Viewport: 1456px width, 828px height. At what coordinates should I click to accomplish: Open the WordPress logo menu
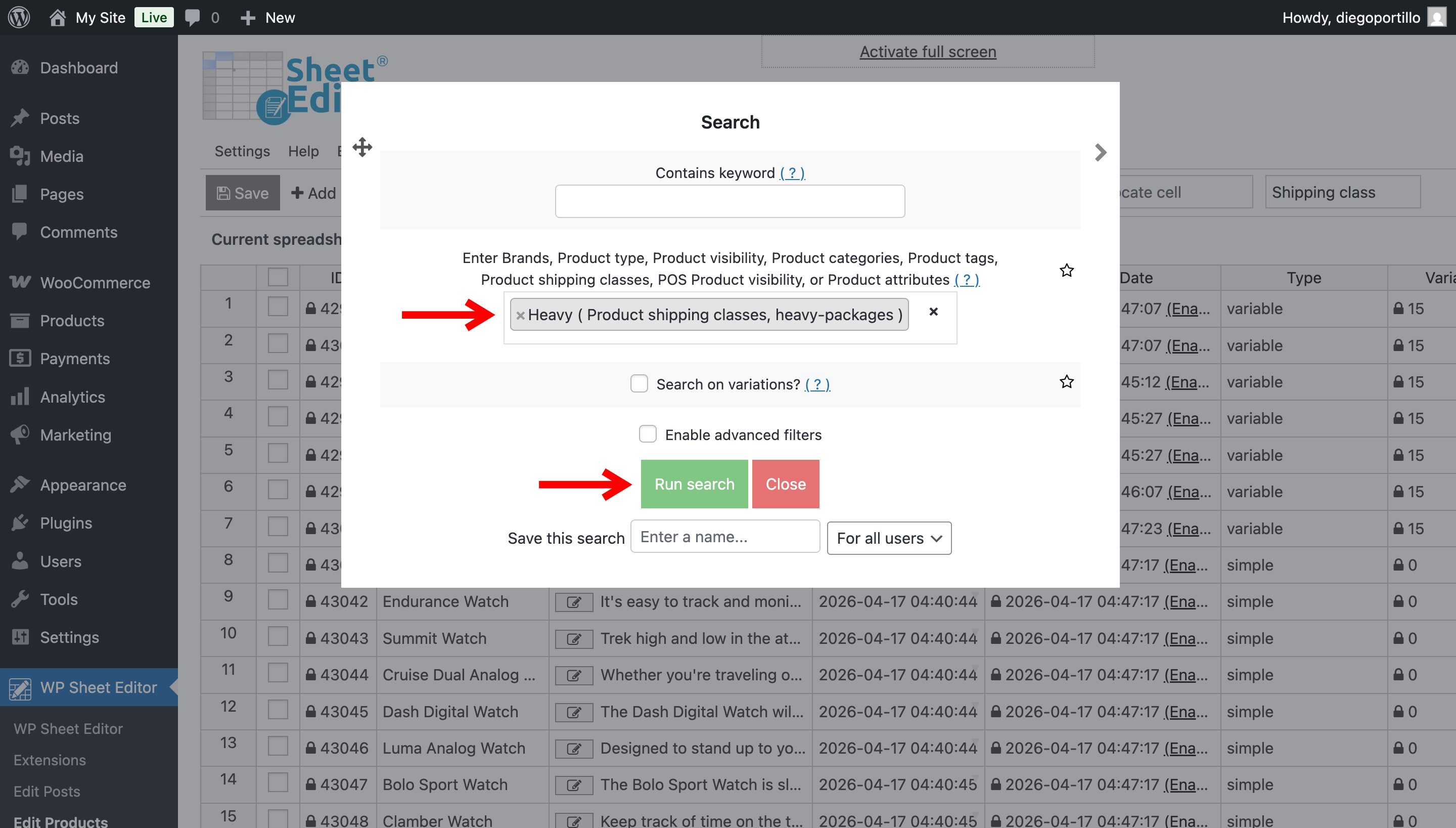coord(19,17)
